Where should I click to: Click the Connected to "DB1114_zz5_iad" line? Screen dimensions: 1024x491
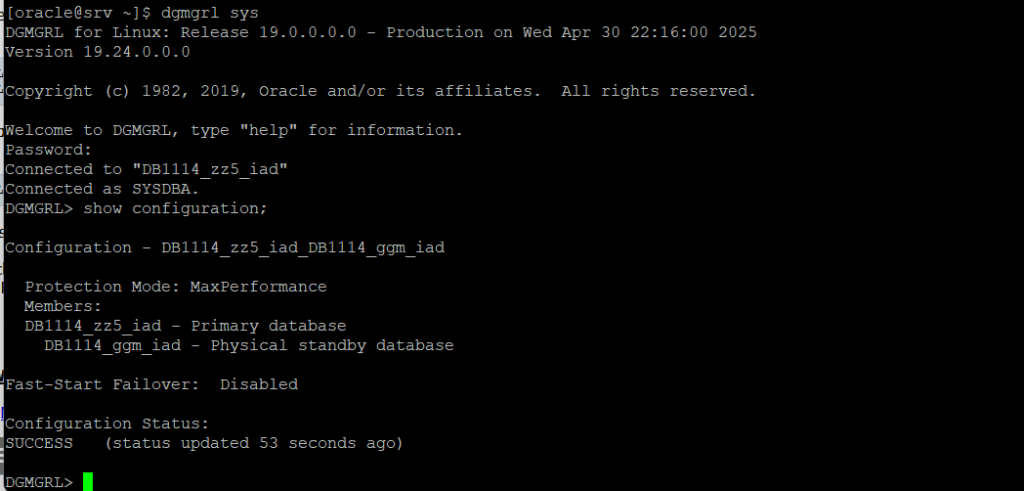pyautogui.click(x=146, y=169)
